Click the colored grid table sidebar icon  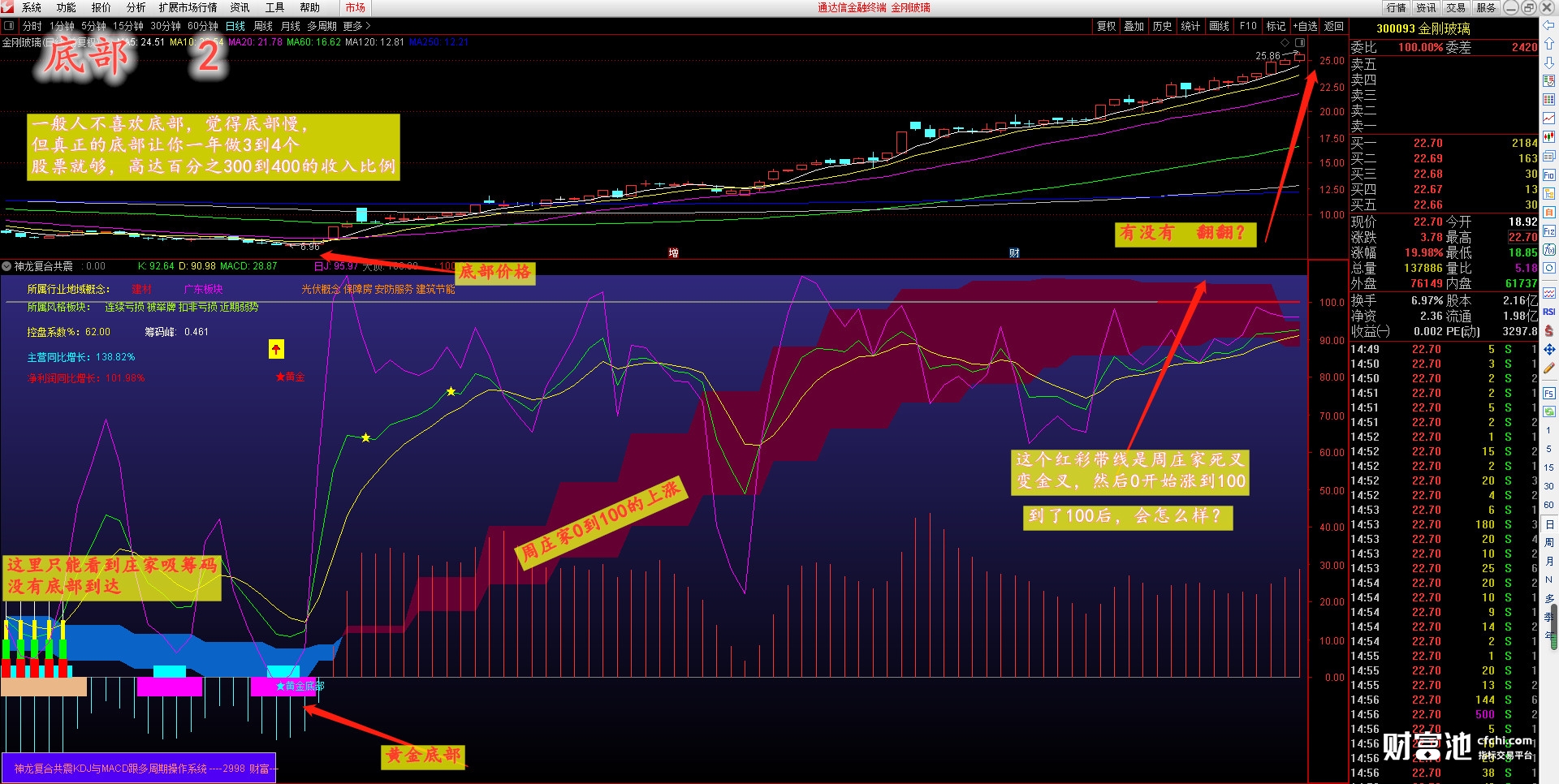click(1548, 99)
